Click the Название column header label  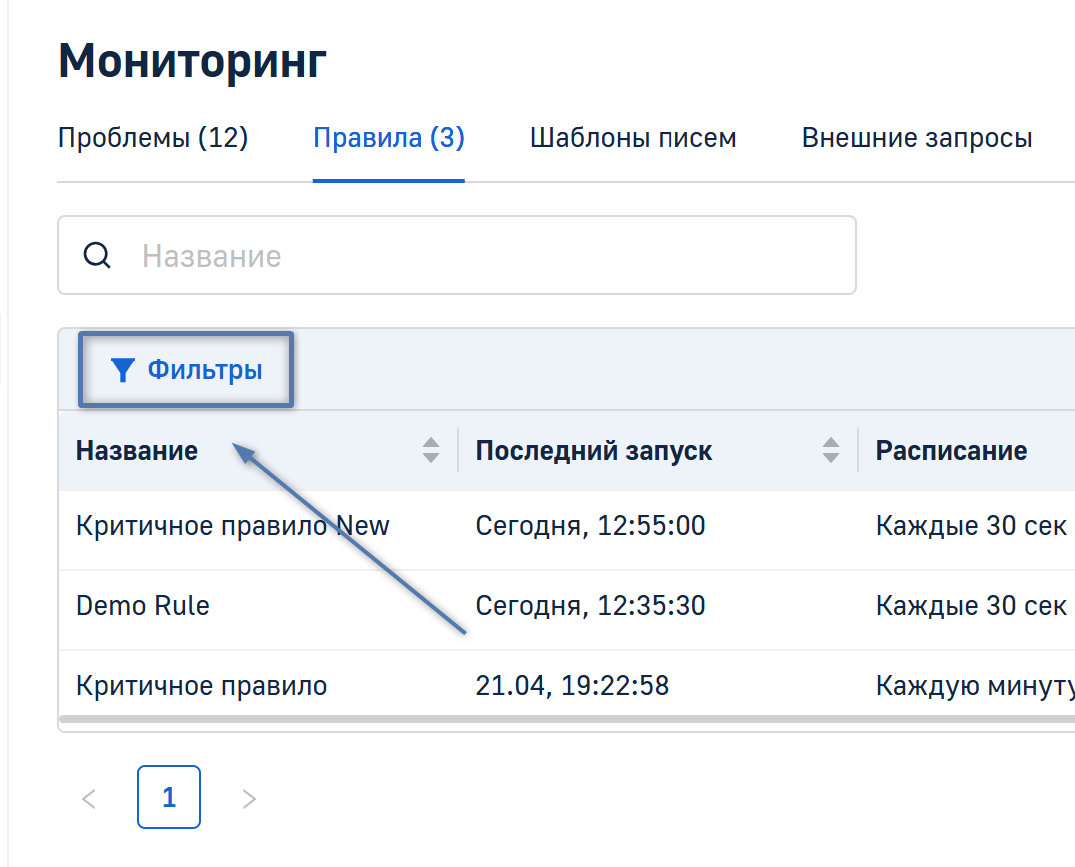[137, 451]
